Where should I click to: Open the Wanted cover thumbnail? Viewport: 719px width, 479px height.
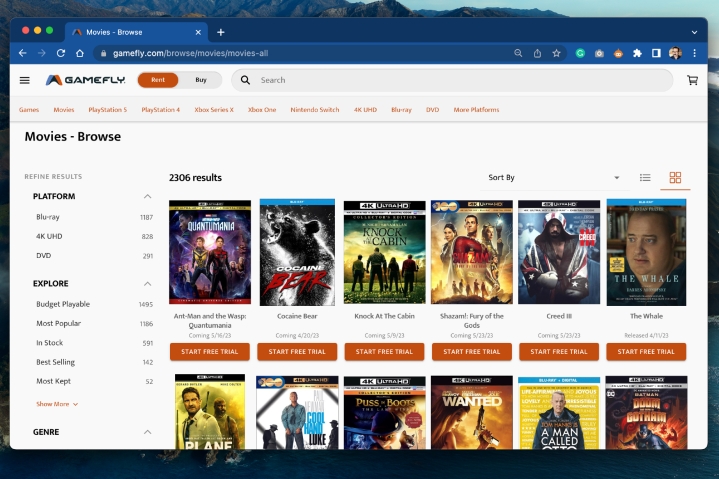click(x=472, y=413)
